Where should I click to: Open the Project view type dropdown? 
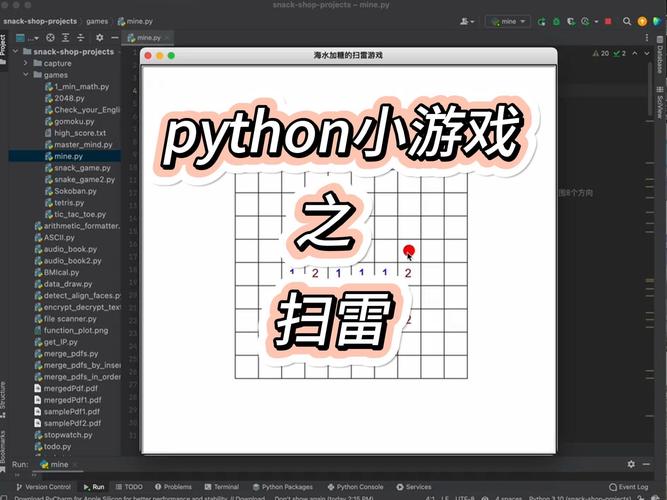[x=27, y=38]
